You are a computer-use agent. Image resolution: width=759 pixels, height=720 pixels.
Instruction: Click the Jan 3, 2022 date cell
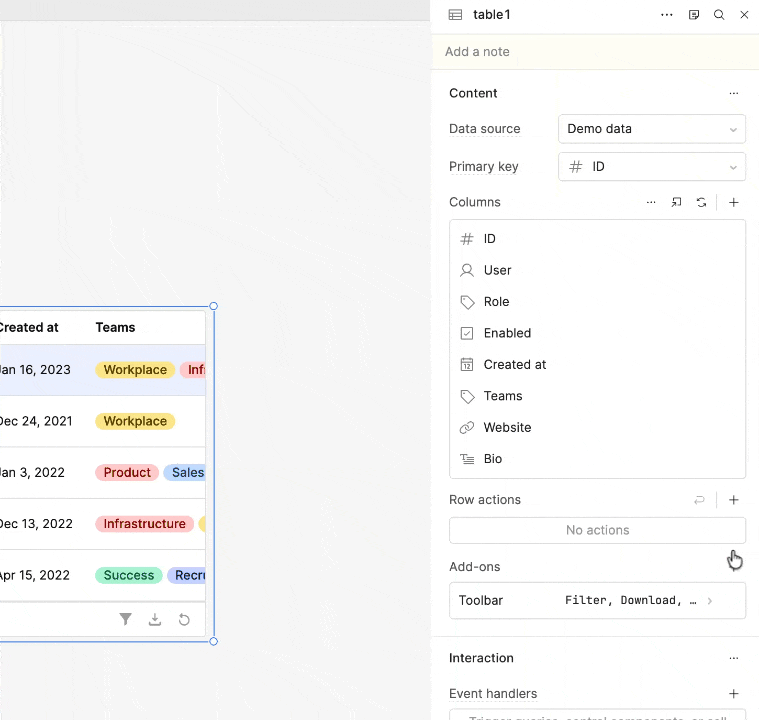click(32, 473)
